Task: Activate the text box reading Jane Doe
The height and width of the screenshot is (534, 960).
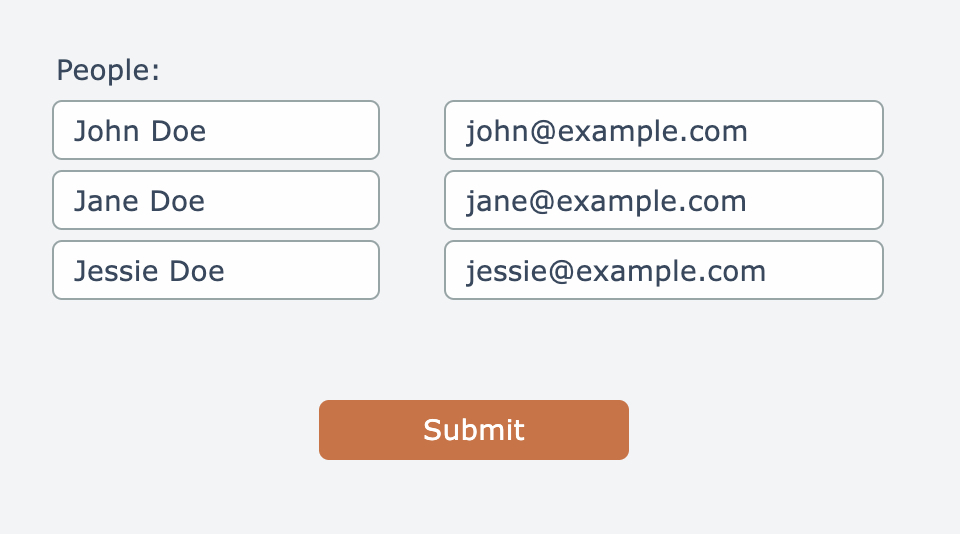Action: 216,200
